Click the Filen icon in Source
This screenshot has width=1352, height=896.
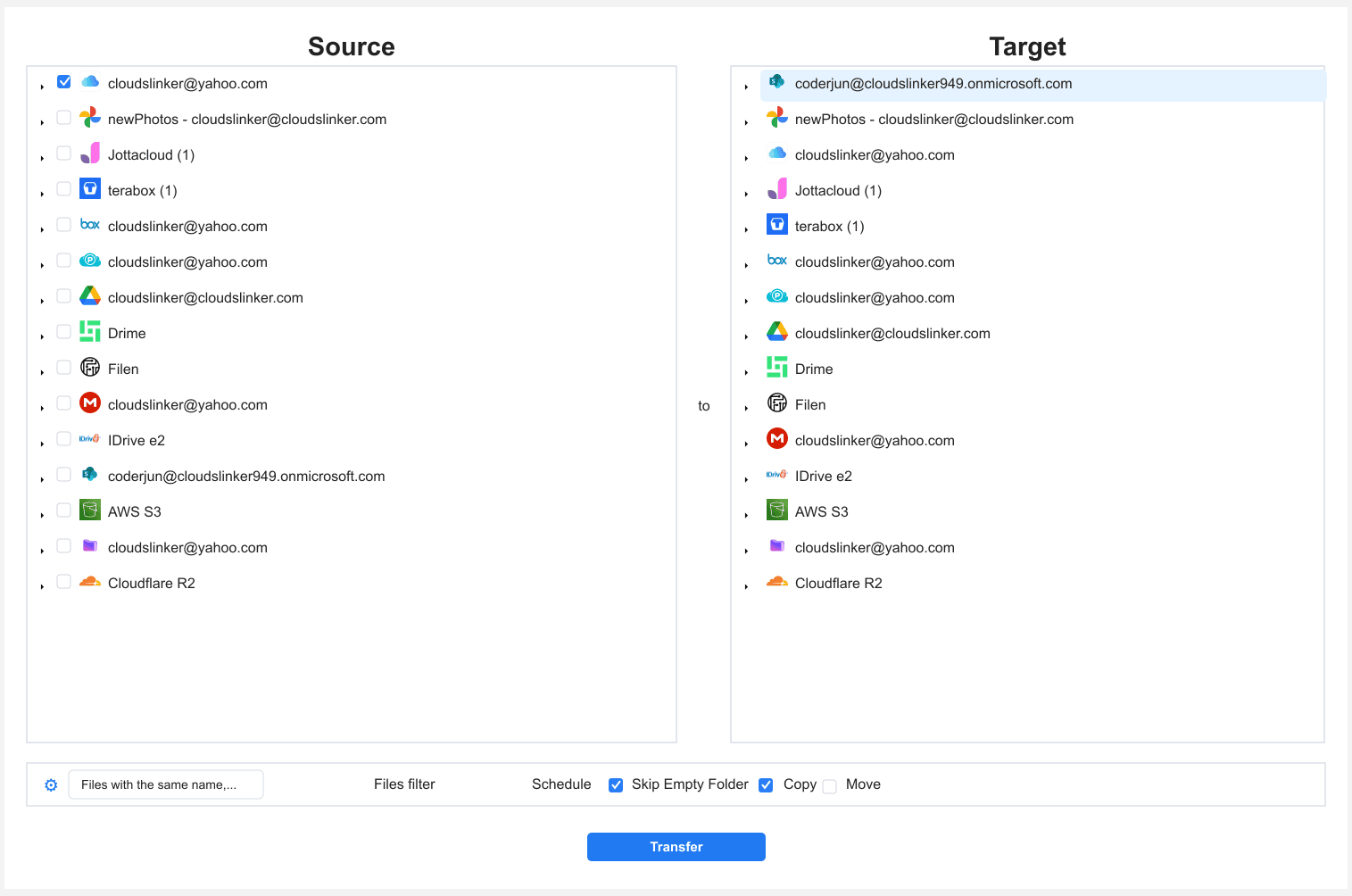(90, 367)
